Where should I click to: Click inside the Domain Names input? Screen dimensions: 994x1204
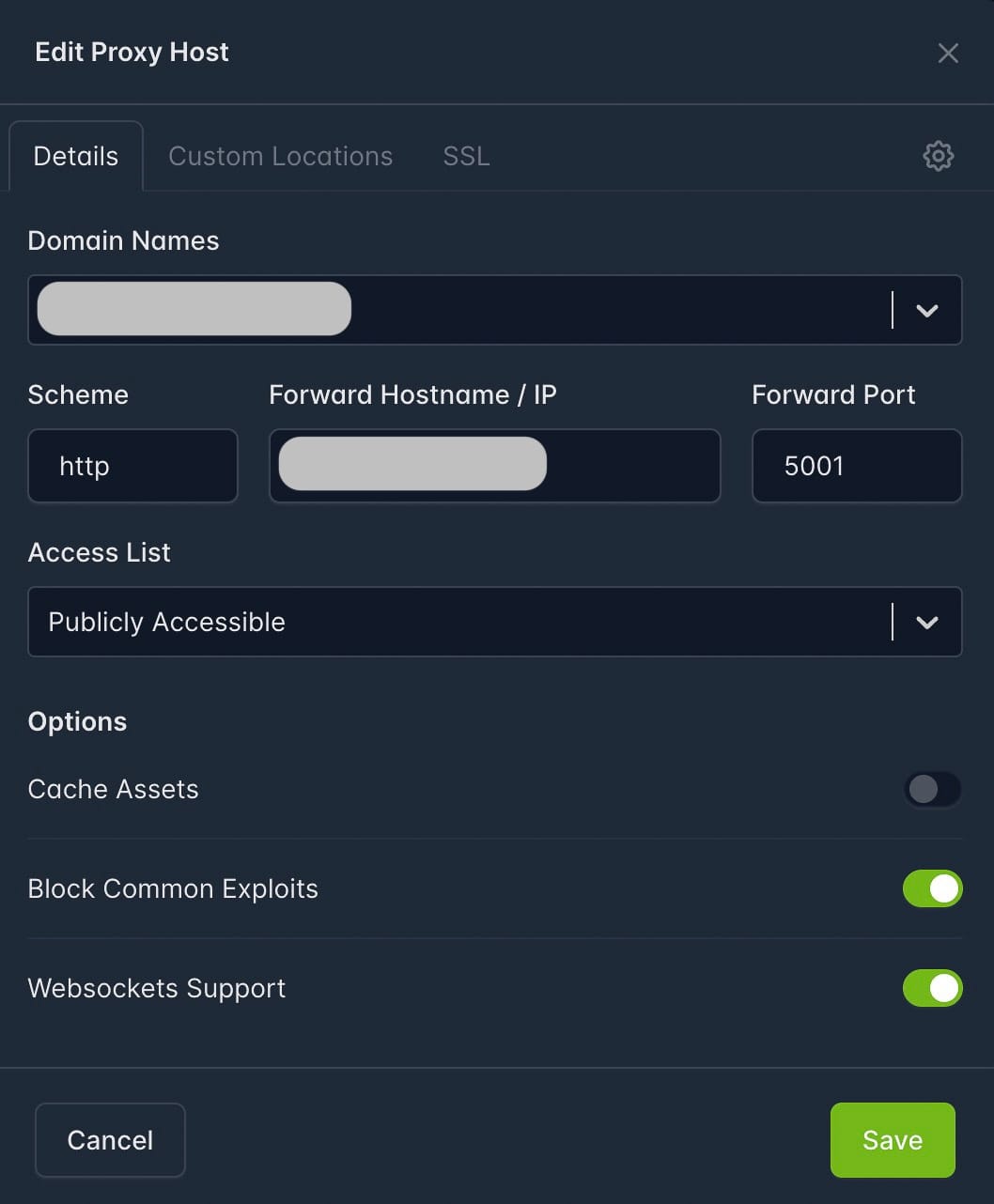point(611,311)
